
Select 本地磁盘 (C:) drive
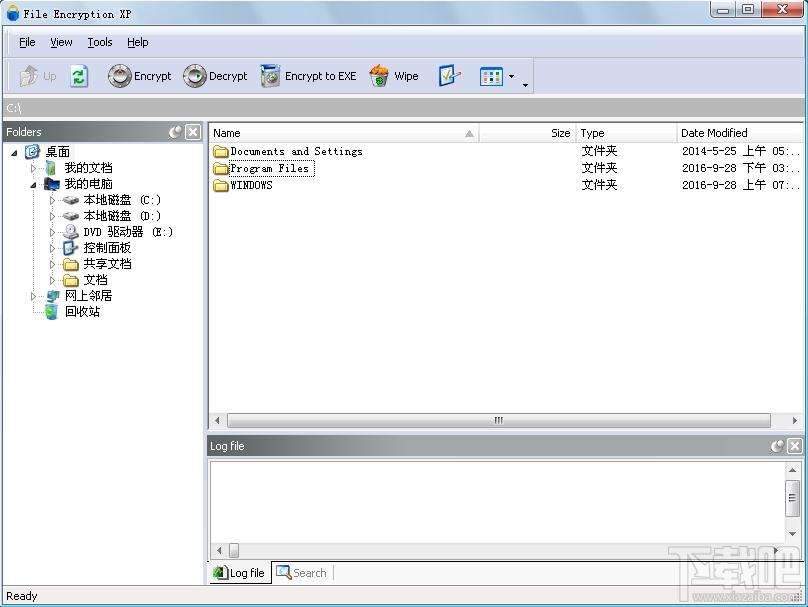[x=122, y=199]
